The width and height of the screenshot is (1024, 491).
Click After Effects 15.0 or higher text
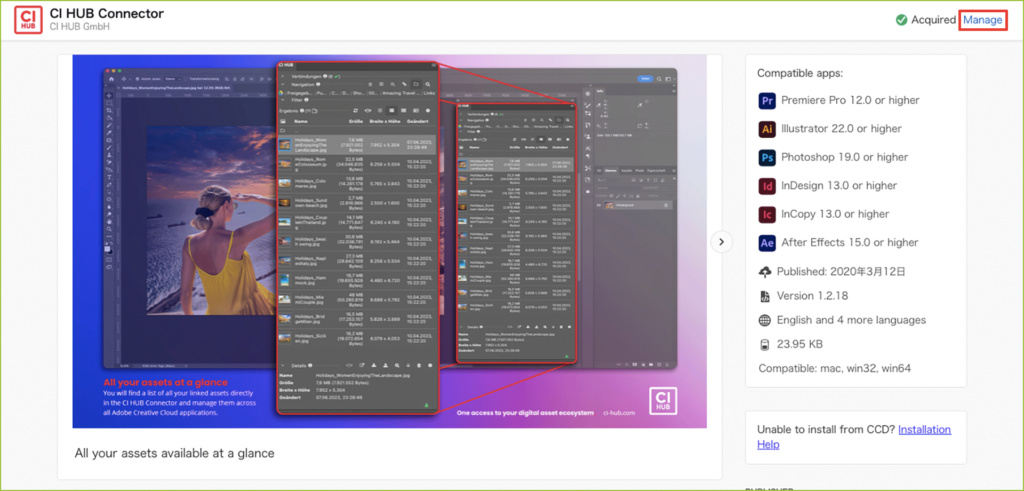[x=850, y=242]
